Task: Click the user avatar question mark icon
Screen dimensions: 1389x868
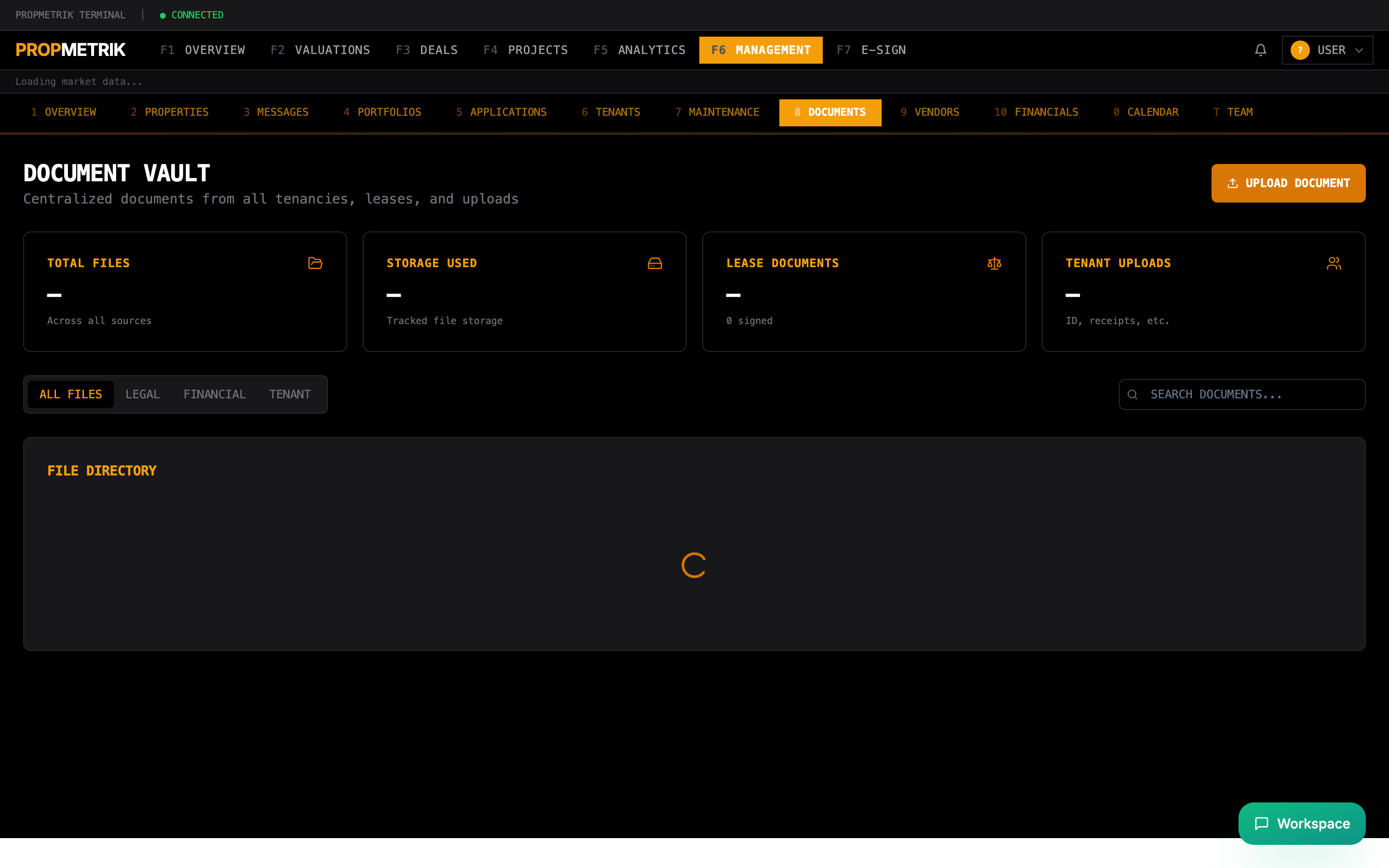Action: [1299, 50]
